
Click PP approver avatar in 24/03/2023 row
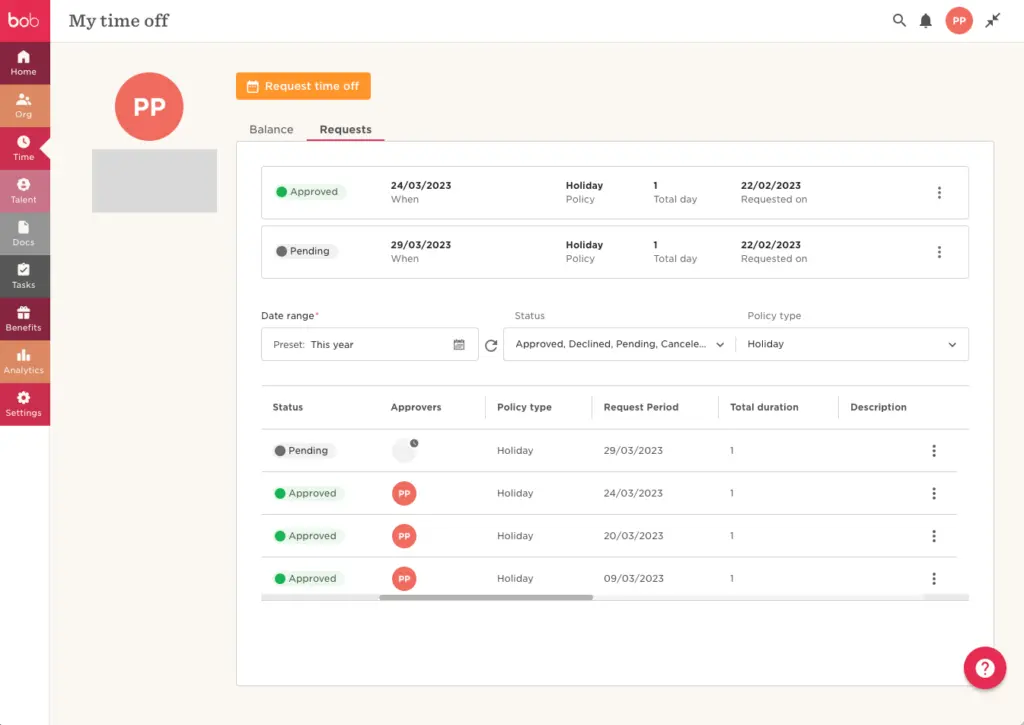[404, 493]
